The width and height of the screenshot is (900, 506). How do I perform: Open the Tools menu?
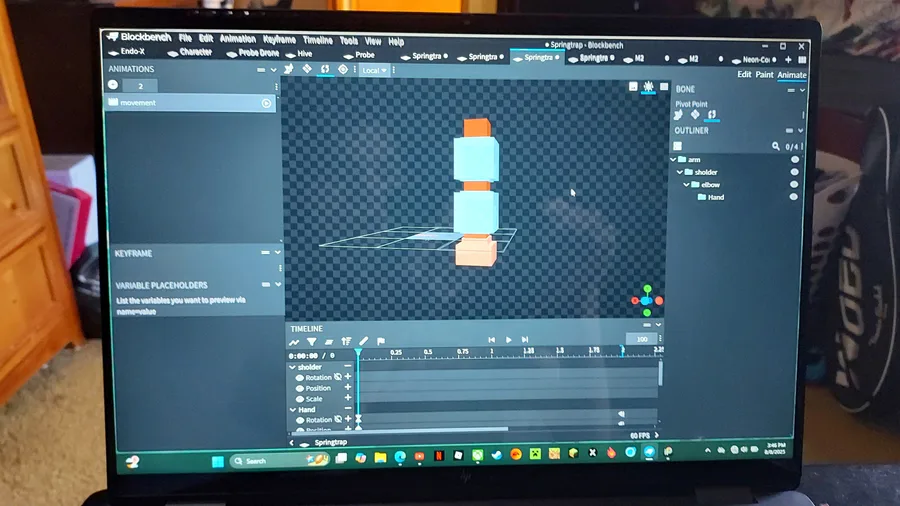coord(348,41)
